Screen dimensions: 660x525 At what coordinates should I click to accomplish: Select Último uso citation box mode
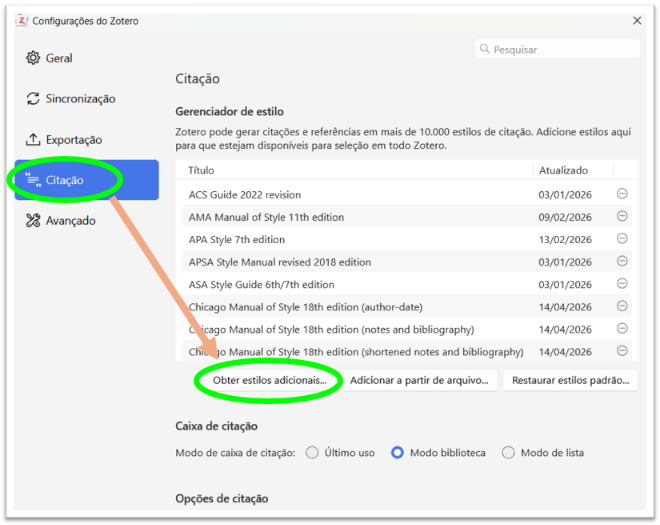[x=312, y=453]
